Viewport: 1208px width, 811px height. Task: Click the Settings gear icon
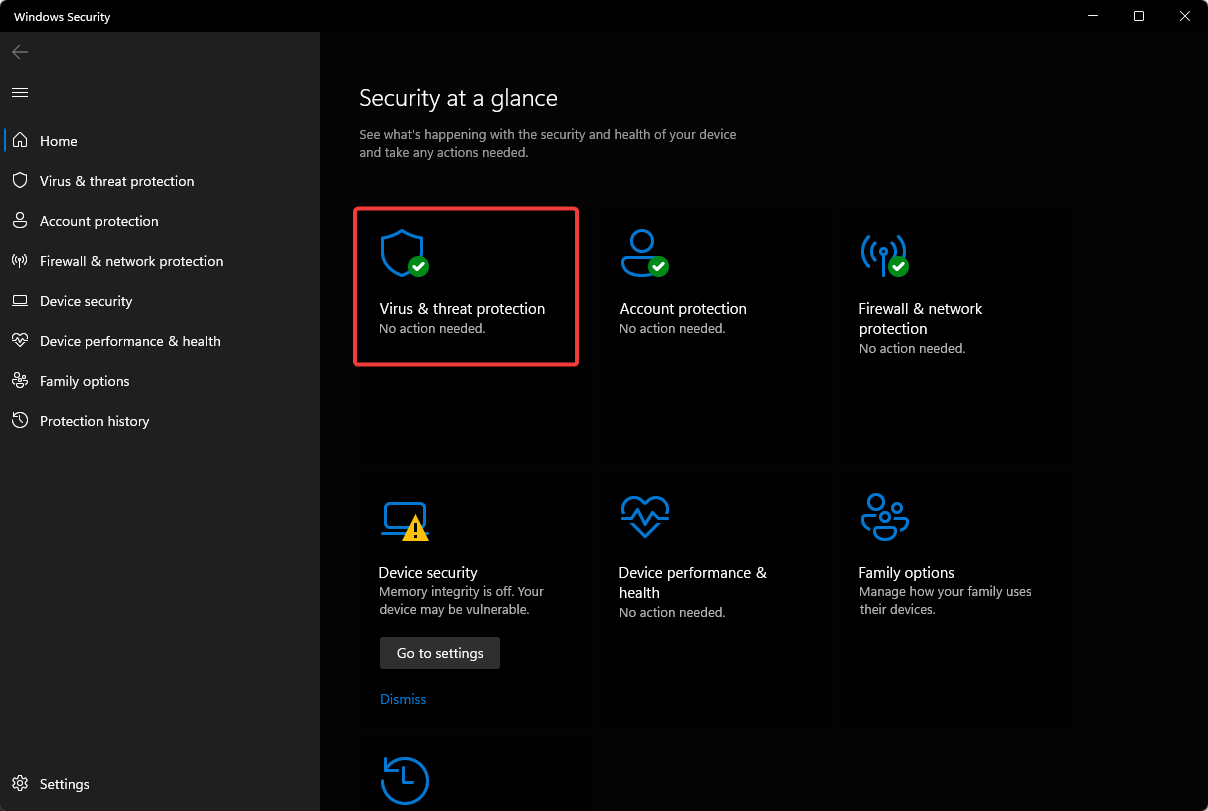[20, 784]
